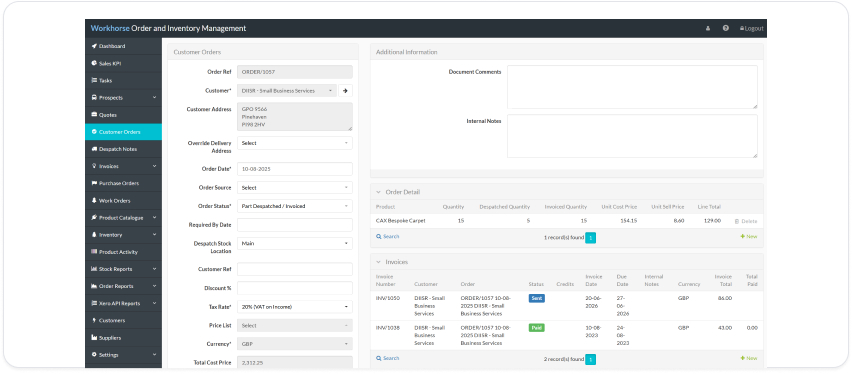Click the Internal Notes textarea

coord(632,136)
